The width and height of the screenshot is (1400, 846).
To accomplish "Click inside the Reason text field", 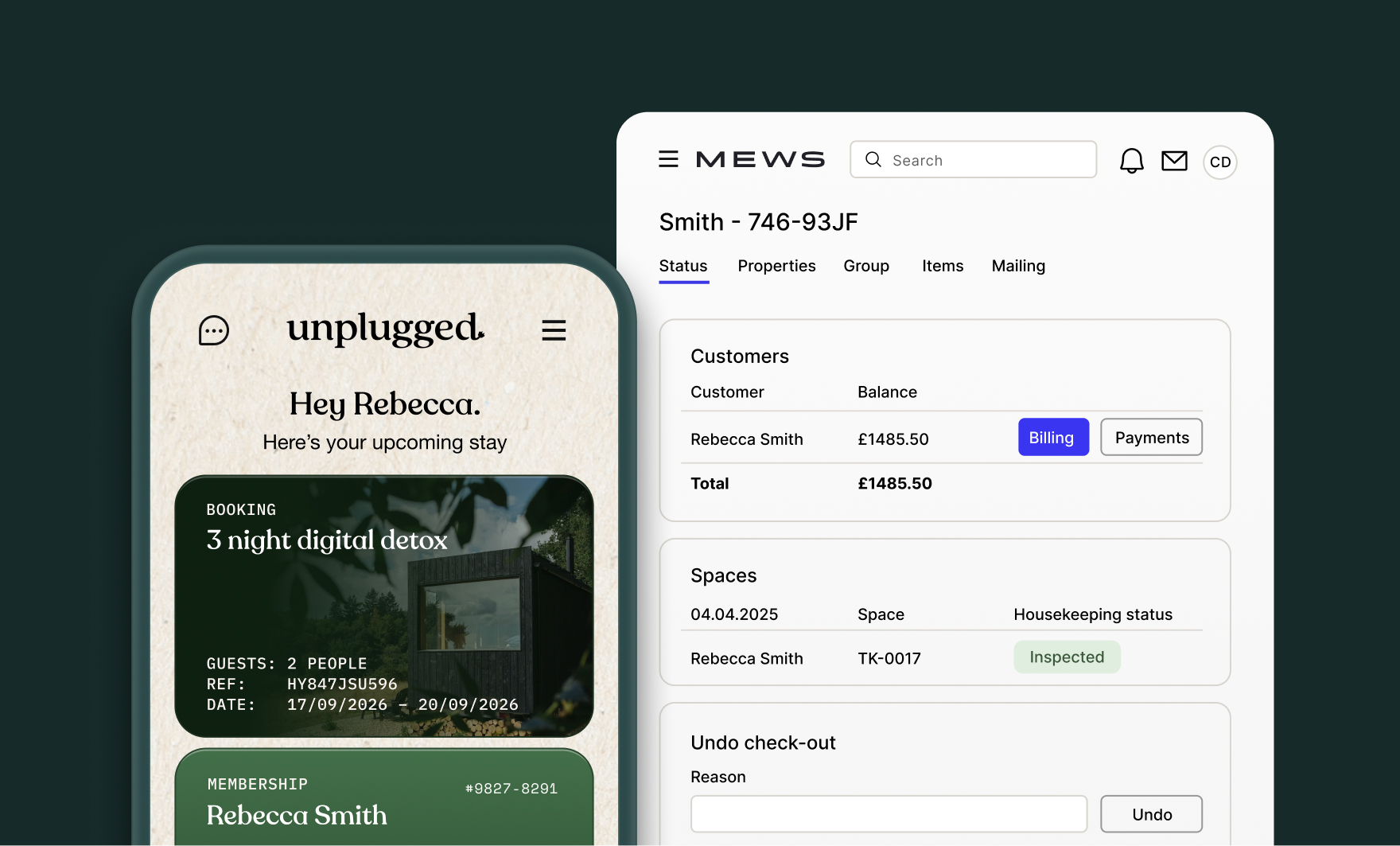I will coord(889,813).
